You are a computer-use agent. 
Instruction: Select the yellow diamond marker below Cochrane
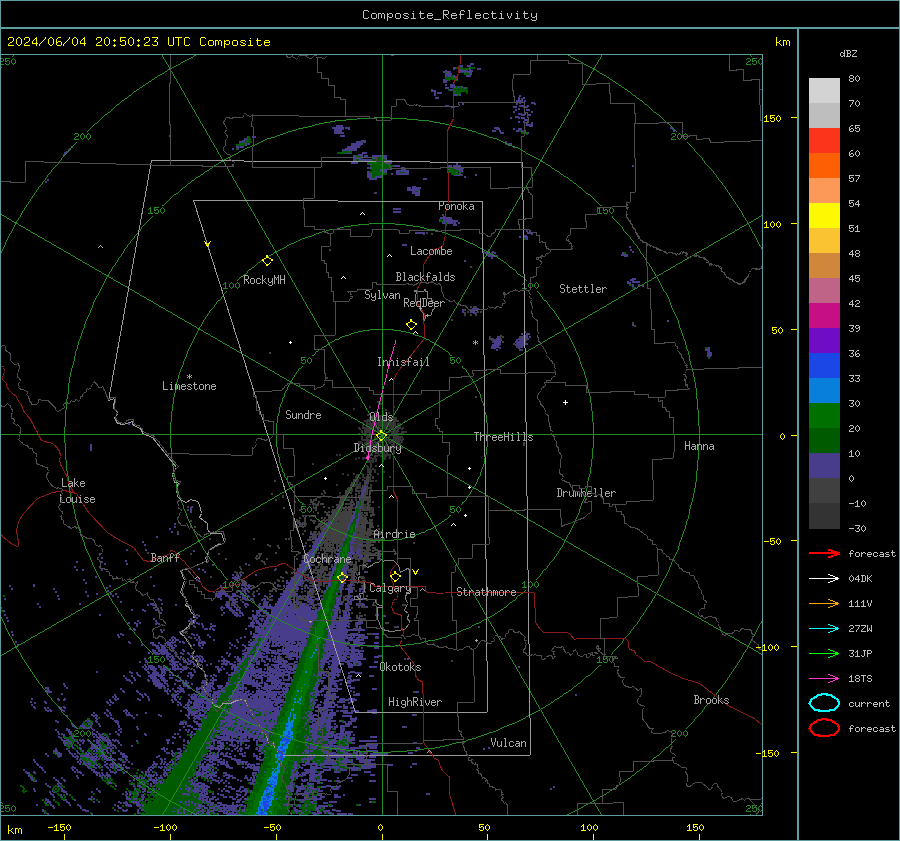click(x=343, y=577)
